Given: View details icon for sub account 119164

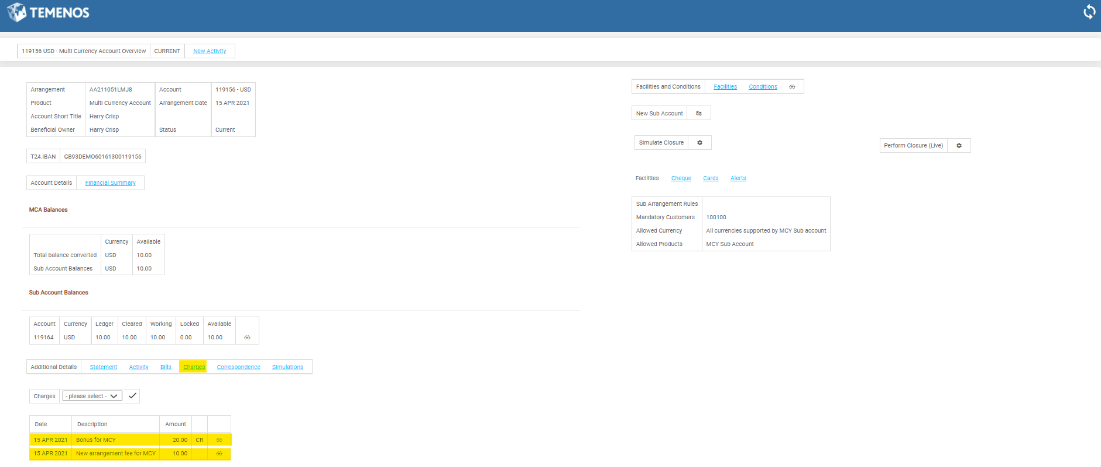Looking at the screenshot, I should 247,337.
